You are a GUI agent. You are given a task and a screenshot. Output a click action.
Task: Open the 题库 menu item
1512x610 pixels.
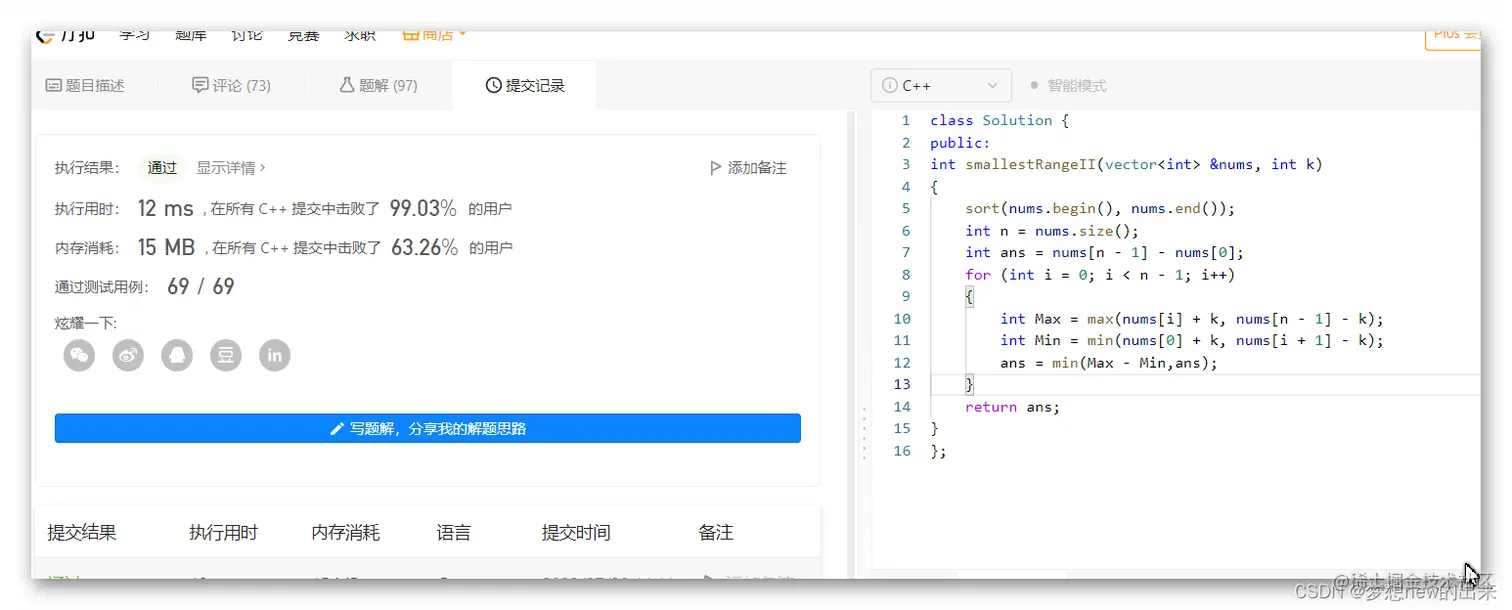(x=190, y=33)
